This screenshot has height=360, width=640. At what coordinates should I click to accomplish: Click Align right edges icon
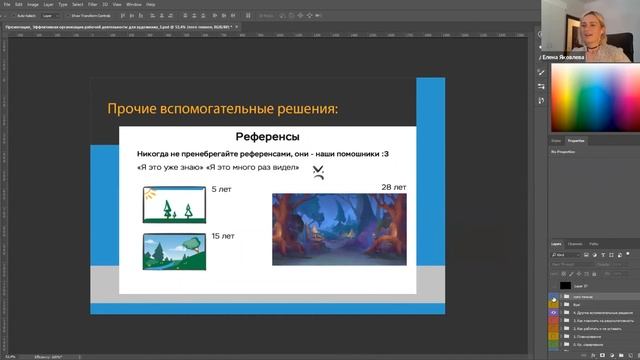[x=171, y=16]
